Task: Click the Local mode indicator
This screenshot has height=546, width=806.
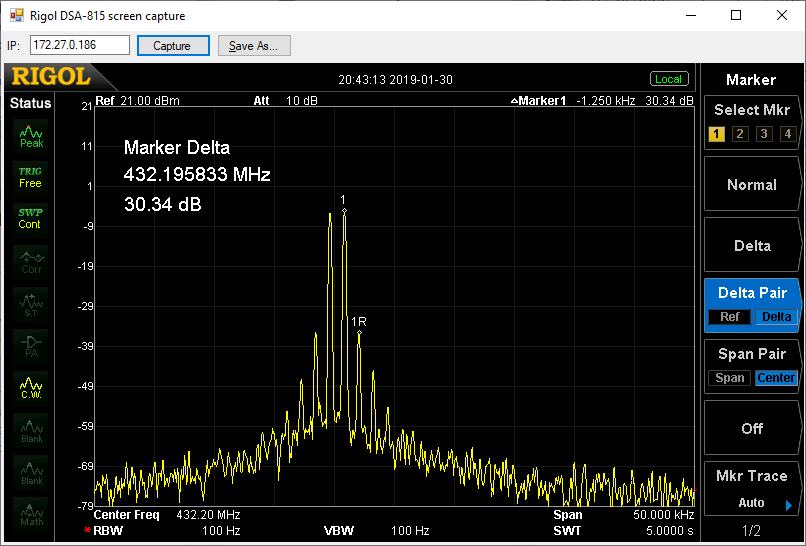Action: (x=669, y=79)
